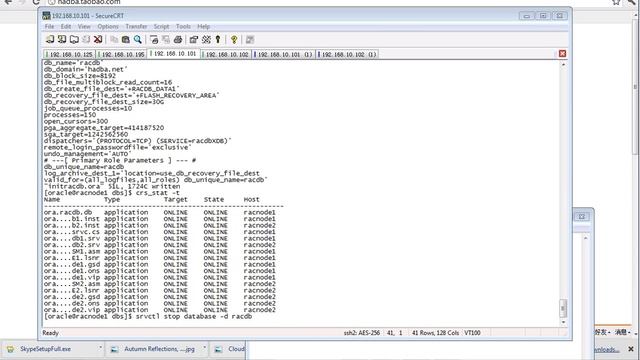The height and width of the screenshot is (360, 640).
Task: Open the File menu
Action: (49, 26)
